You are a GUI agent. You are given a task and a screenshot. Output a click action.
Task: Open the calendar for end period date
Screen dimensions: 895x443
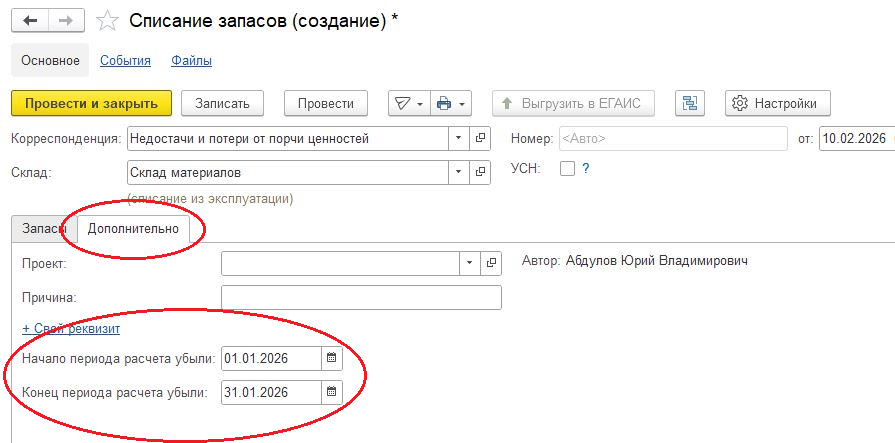point(332,392)
